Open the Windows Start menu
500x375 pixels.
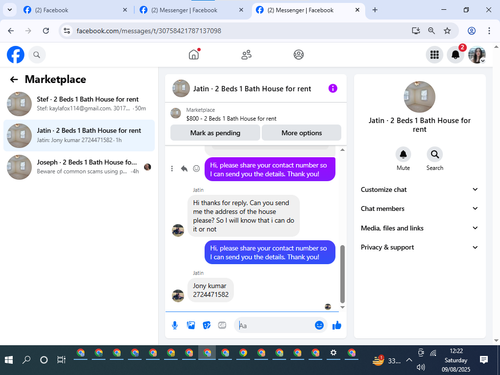point(9,360)
